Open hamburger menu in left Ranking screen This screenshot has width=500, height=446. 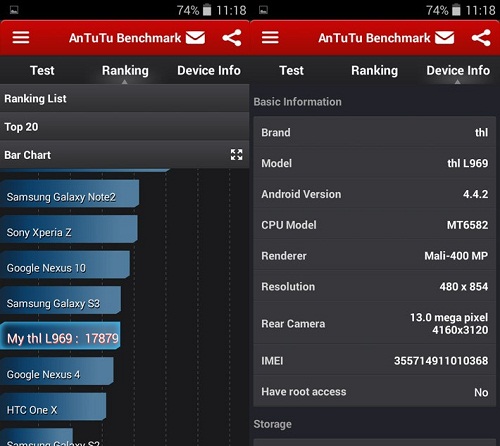coord(21,37)
